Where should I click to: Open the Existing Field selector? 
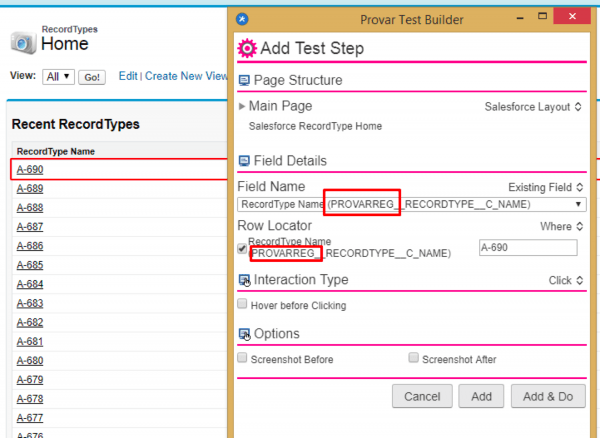coord(546,187)
